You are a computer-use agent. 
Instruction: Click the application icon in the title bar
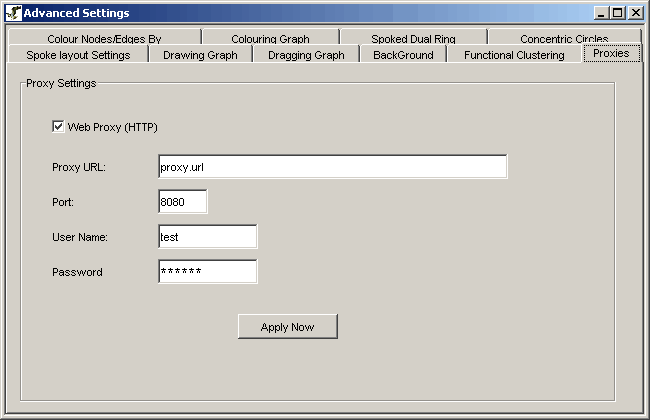tap(13, 13)
